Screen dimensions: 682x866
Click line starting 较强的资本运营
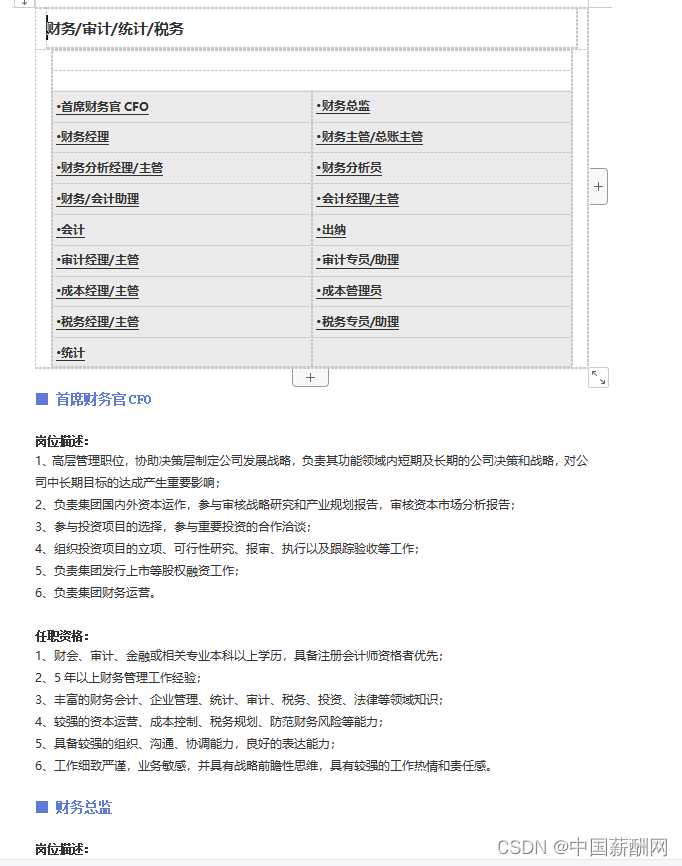[209, 722]
